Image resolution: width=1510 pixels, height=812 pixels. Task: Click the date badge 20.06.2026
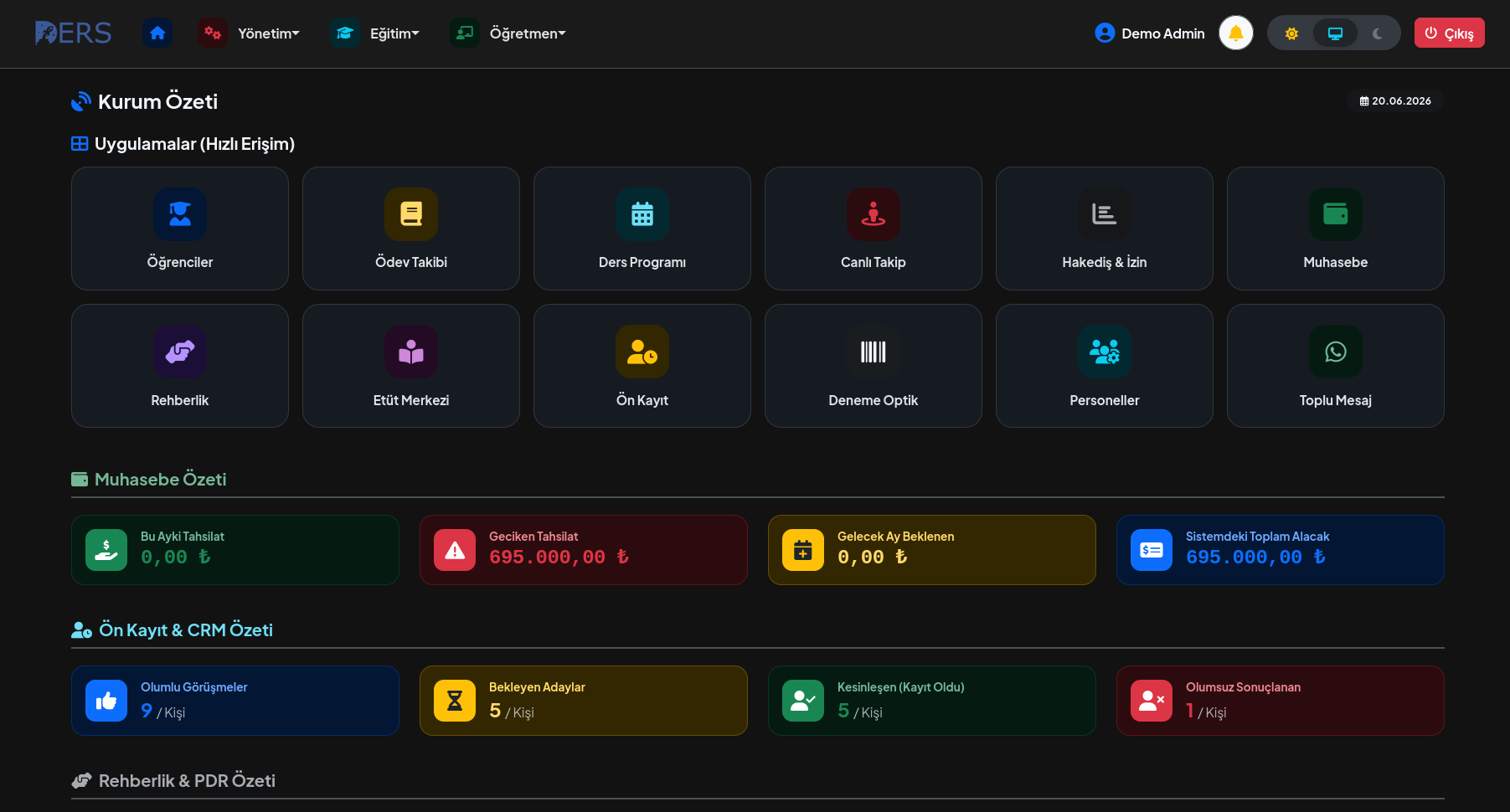[x=1395, y=100]
